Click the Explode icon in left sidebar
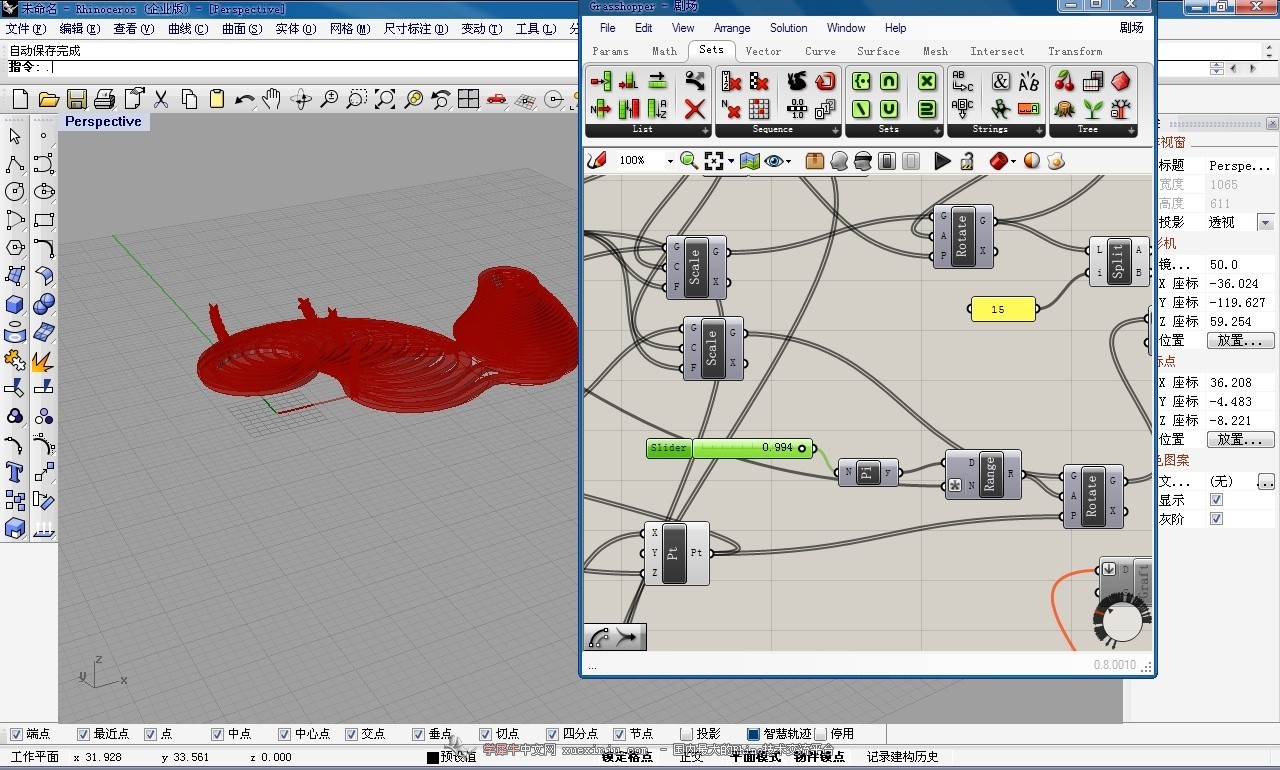1280x770 pixels. (43, 360)
